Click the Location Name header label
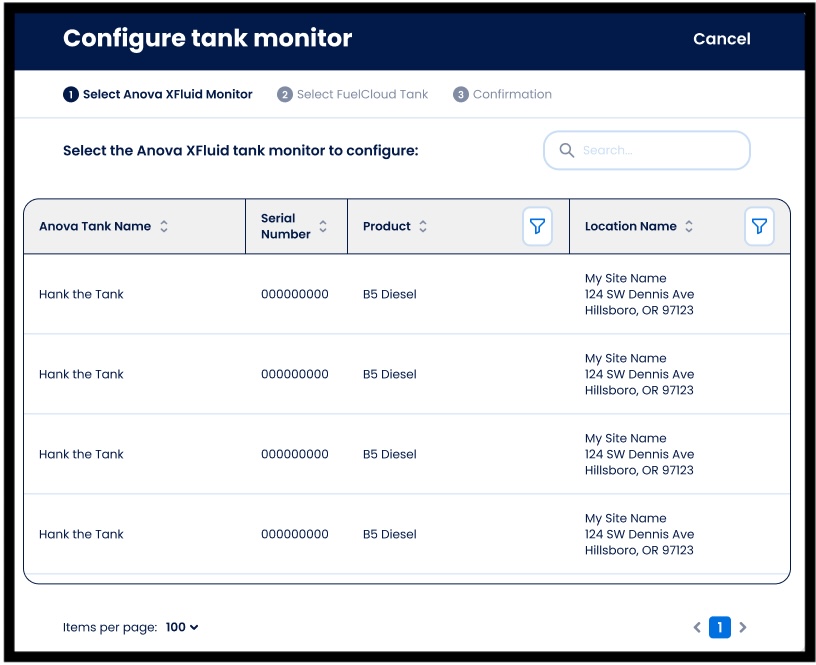This screenshot has width=816, height=665. (x=631, y=226)
